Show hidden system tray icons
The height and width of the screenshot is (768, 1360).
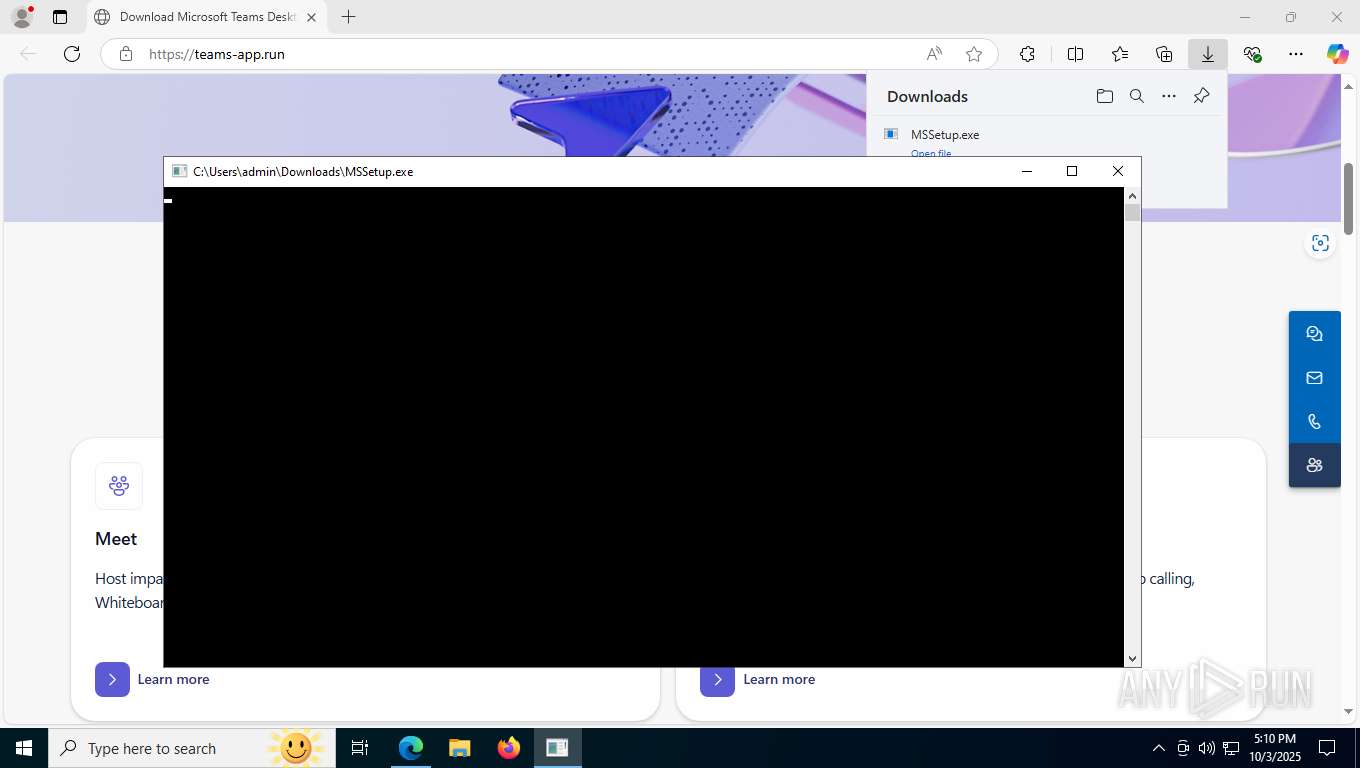pyautogui.click(x=1159, y=748)
